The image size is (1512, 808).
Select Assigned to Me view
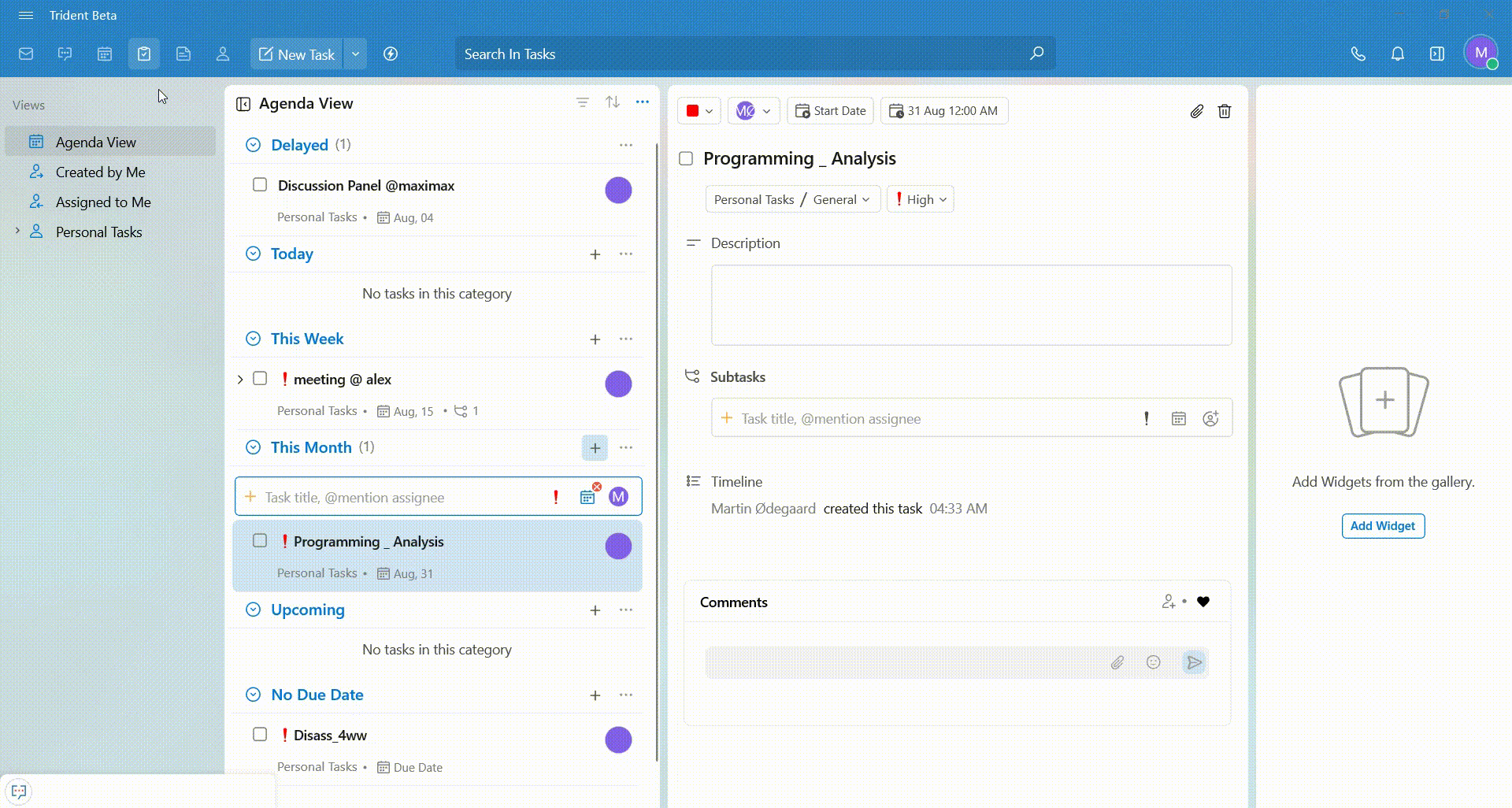[102, 202]
